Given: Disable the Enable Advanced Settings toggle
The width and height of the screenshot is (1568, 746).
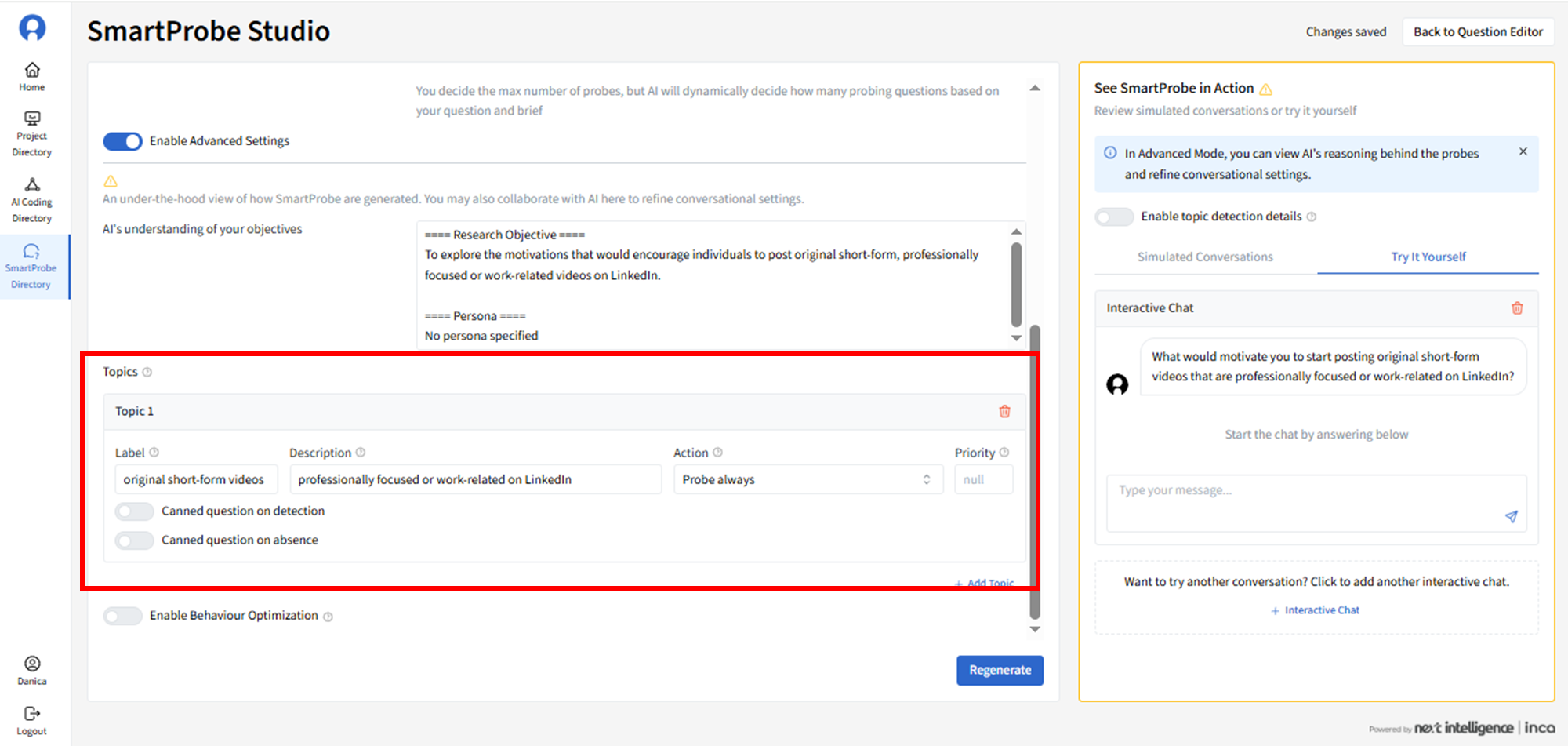Looking at the screenshot, I should [123, 141].
